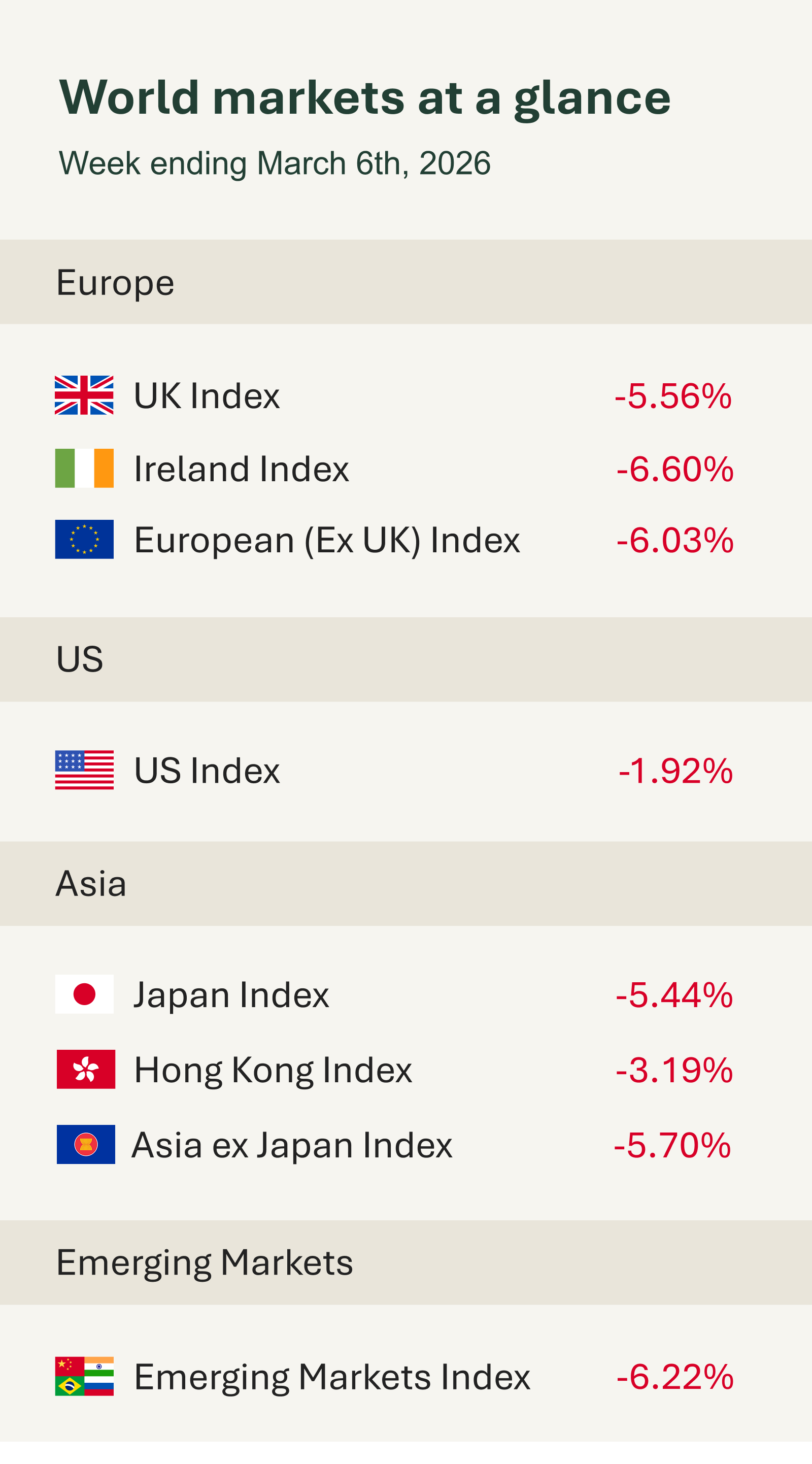Viewport: 812px width, 1464px height.
Task: Click the UK Index label
Action: point(207,395)
